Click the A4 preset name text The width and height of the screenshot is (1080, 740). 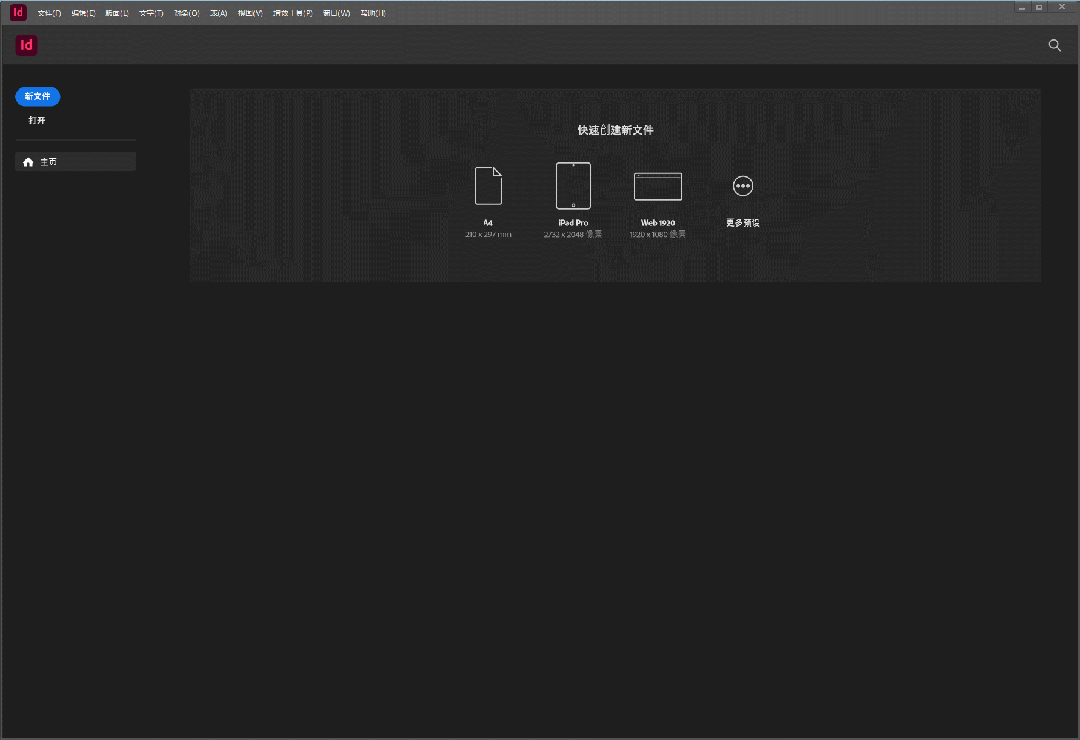point(488,223)
